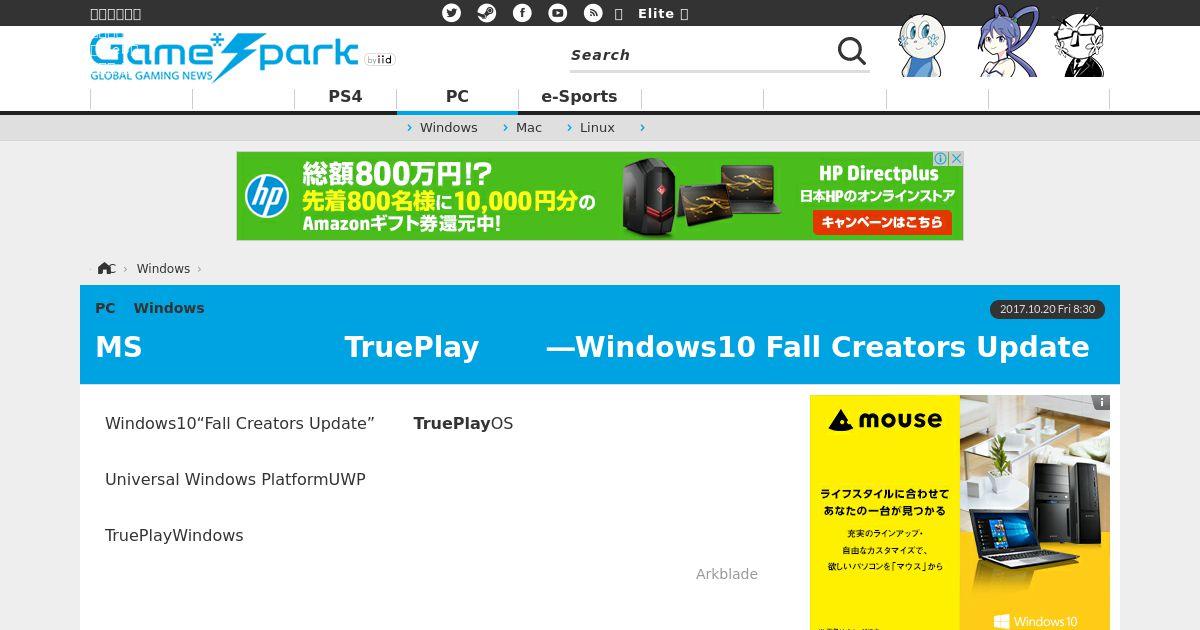
Task: Click the red campaign button in HP ad
Action: tap(881, 222)
